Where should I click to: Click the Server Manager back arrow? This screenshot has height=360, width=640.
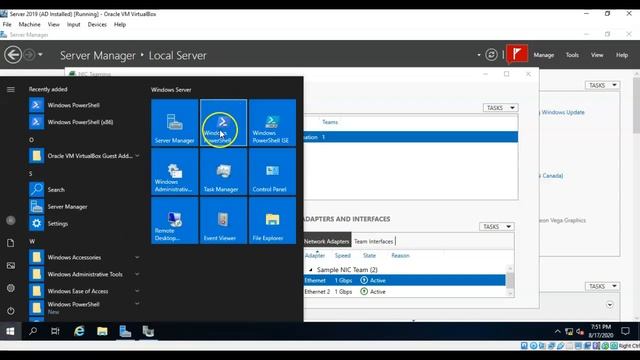[13, 54]
